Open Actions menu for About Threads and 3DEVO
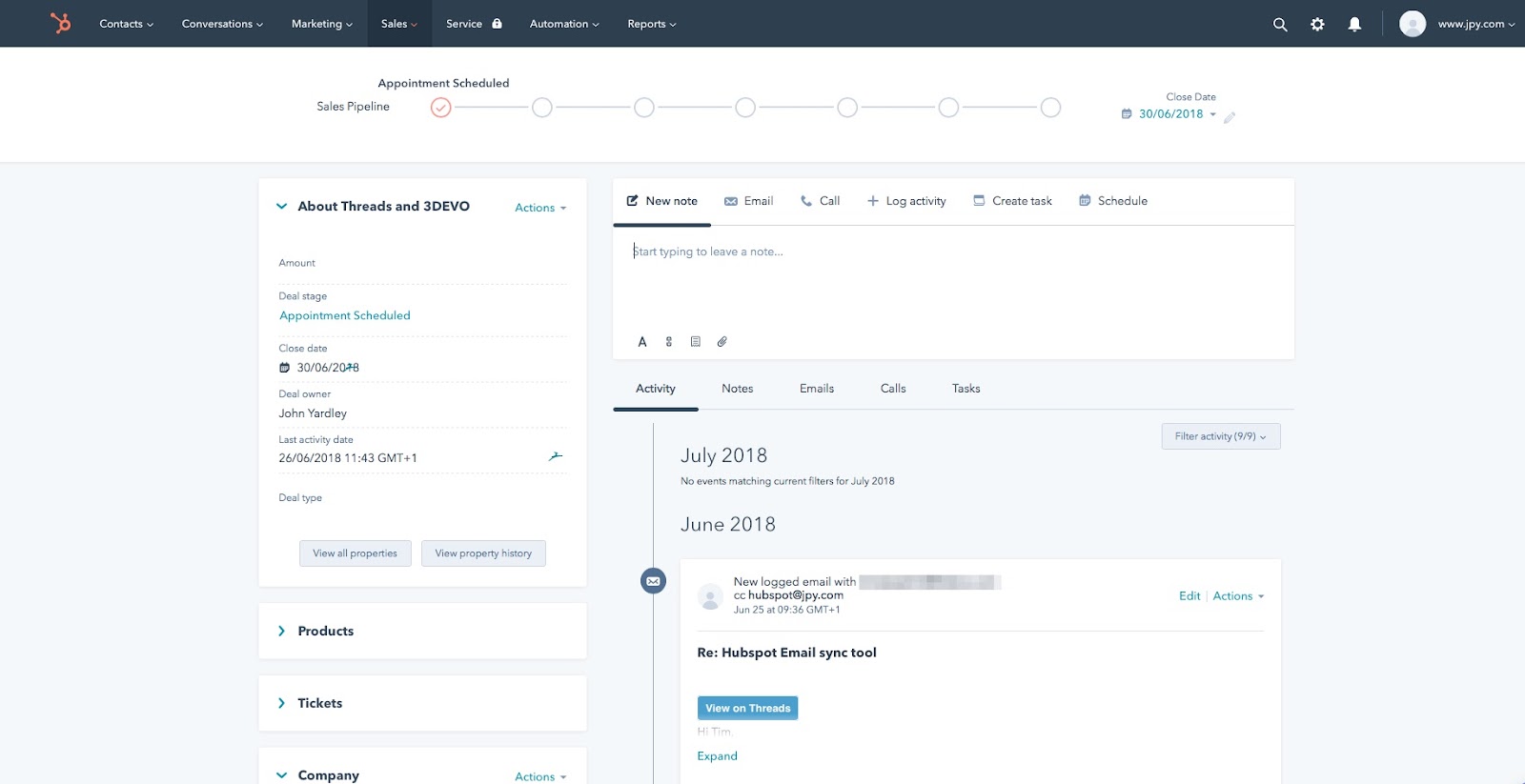1525x784 pixels. click(x=540, y=208)
